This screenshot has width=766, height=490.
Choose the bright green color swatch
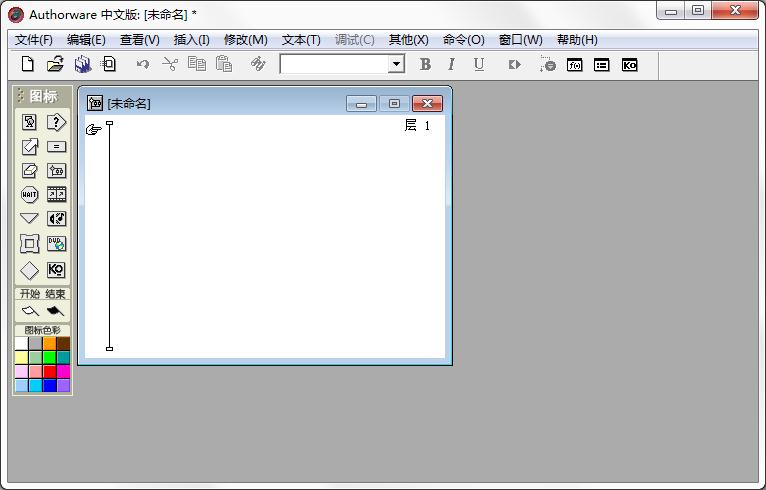click(49, 358)
